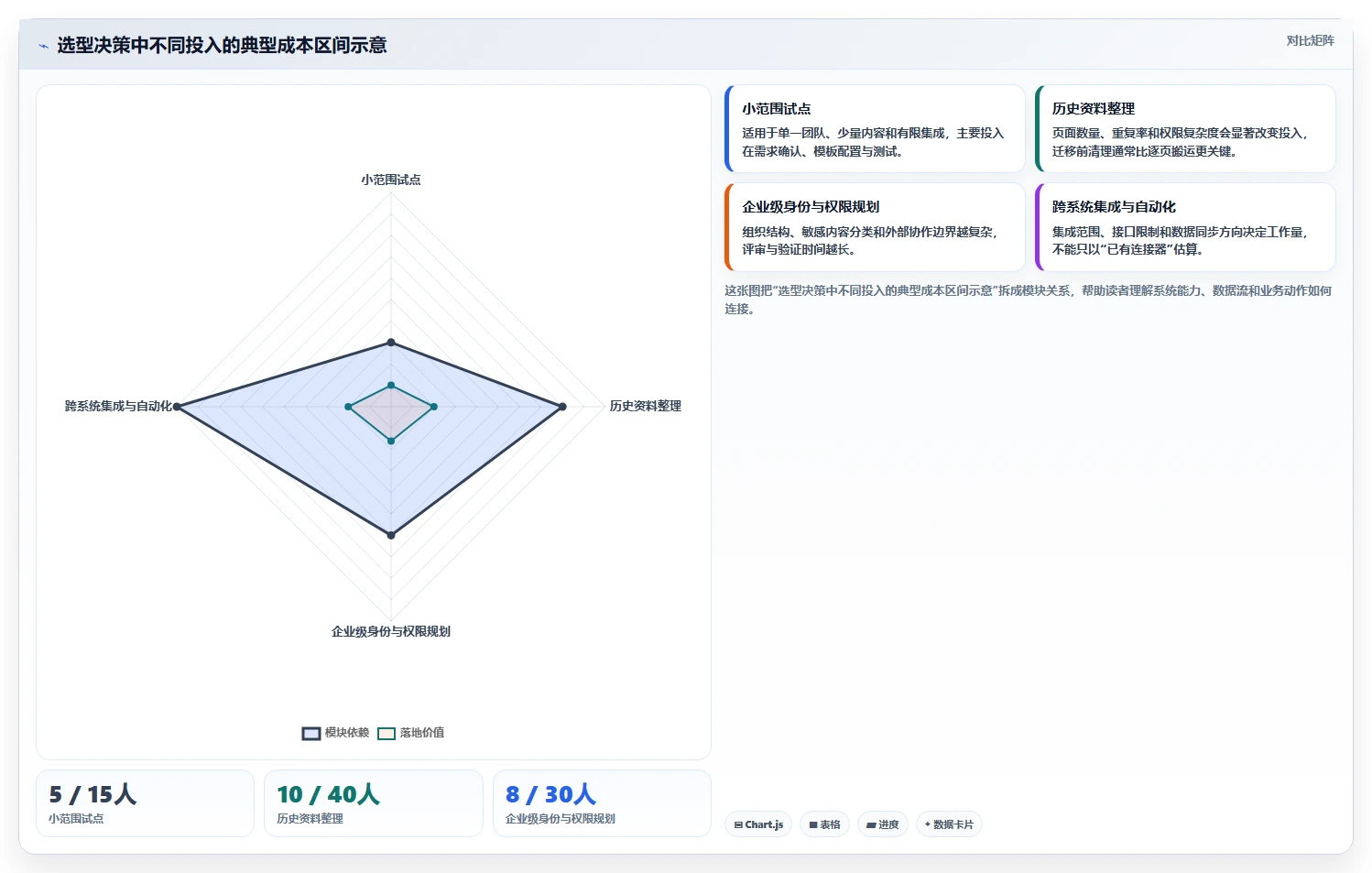The height and width of the screenshot is (873, 1372).
Task: Click the 历史资料整理 radar axis label
Action: pyautogui.click(x=646, y=406)
